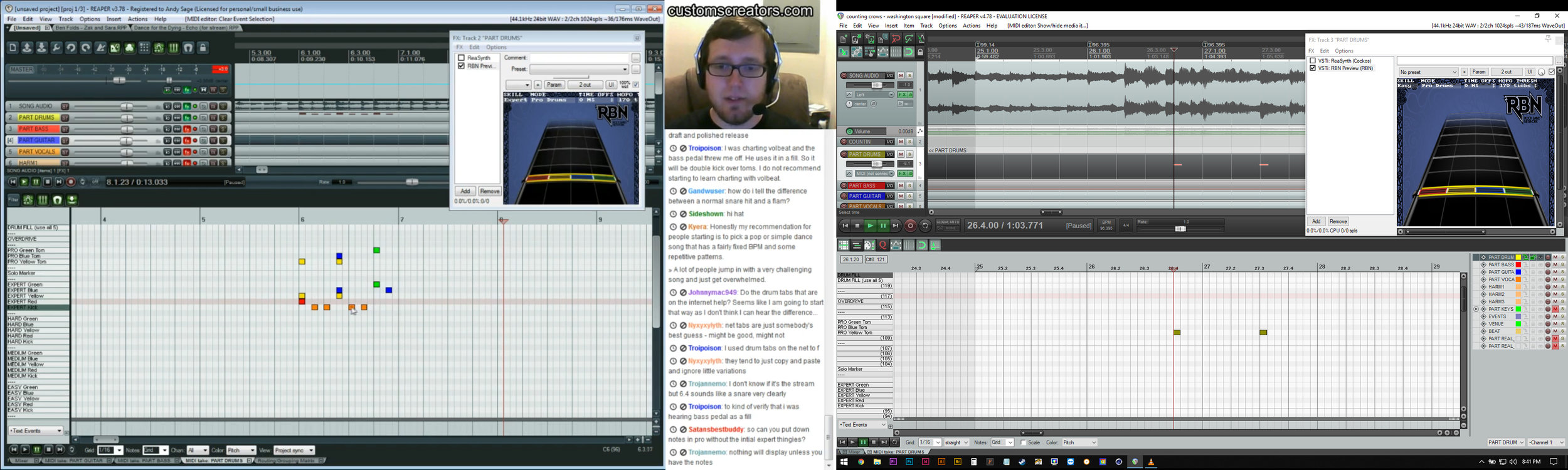Image resolution: width=1568 pixels, height=470 pixels.
Task: Open Chrome from the Windows taskbar
Action: 861,462
